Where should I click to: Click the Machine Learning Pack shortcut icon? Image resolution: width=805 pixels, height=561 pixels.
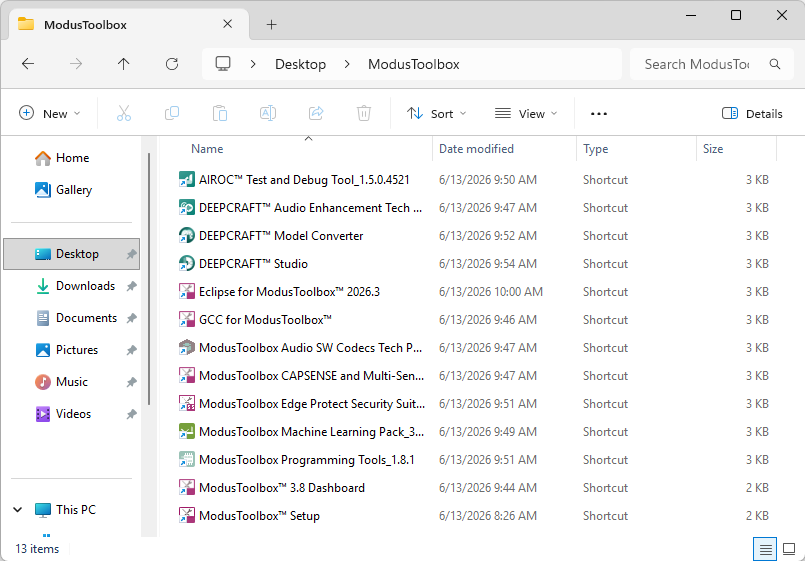click(186, 432)
